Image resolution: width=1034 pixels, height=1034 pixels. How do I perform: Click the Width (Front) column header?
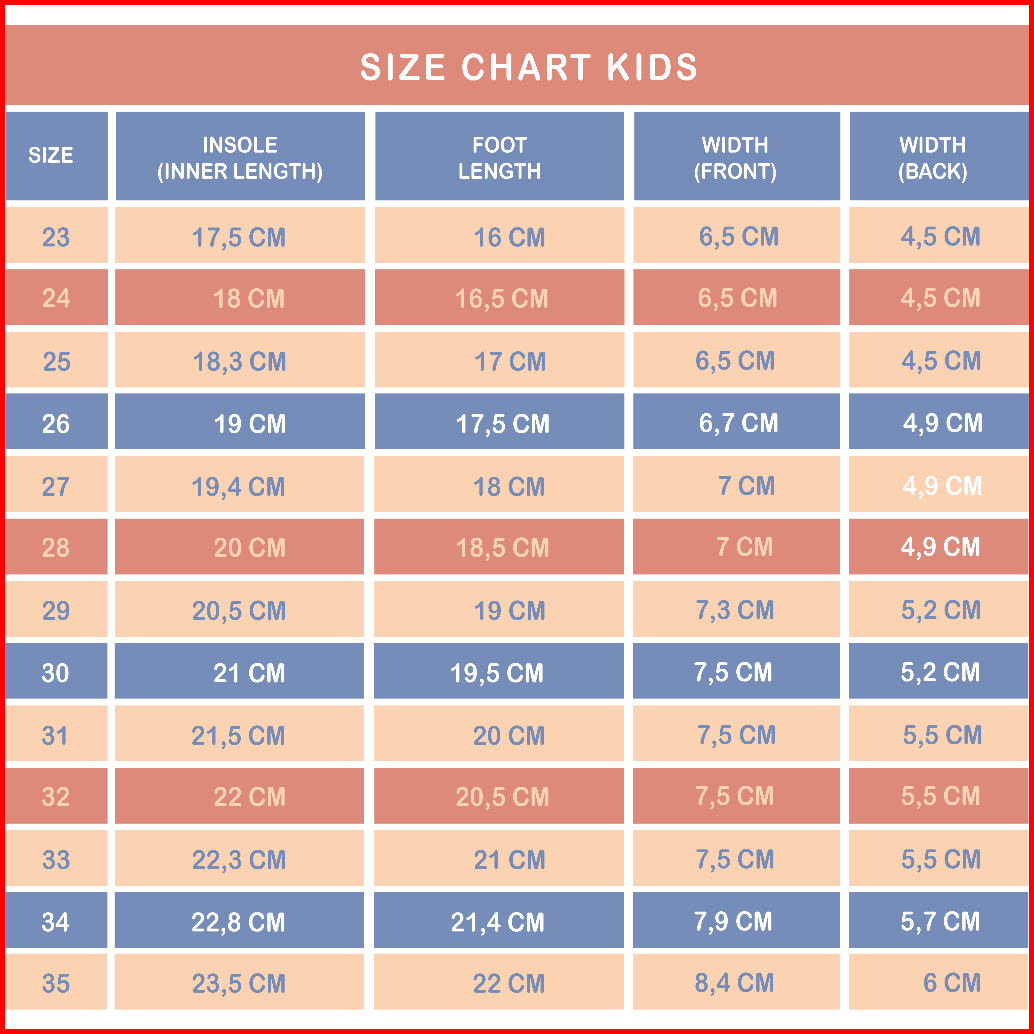(x=736, y=158)
